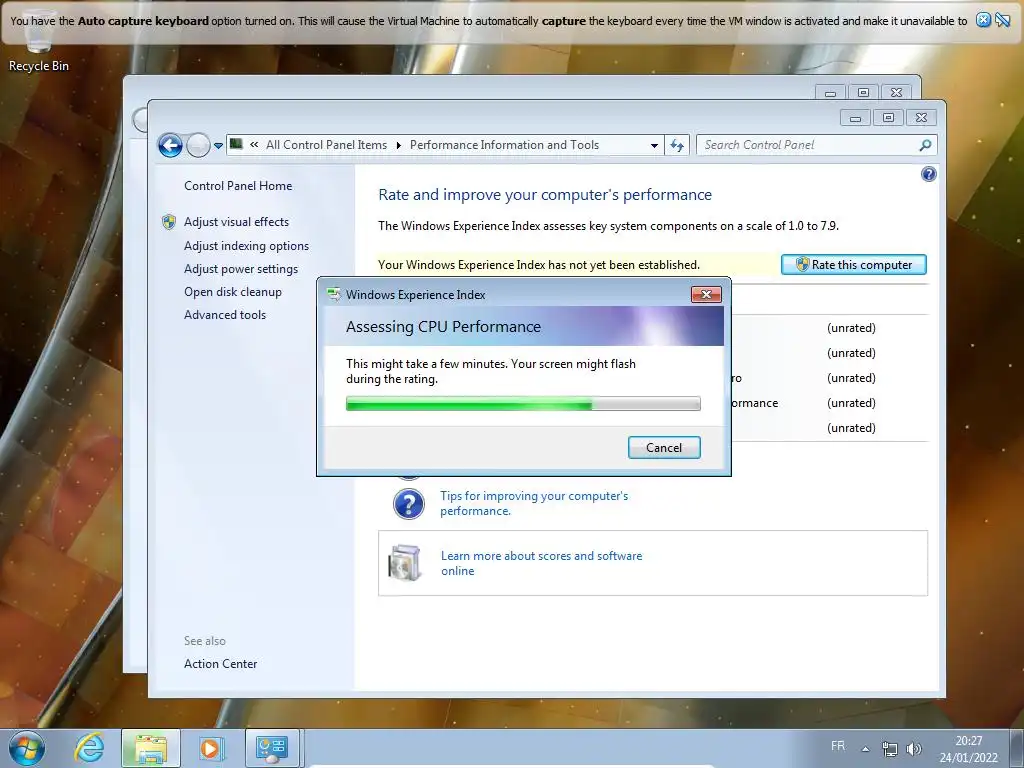The width and height of the screenshot is (1024, 768).
Task: Open Advanced tools
Action: click(x=225, y=315)
